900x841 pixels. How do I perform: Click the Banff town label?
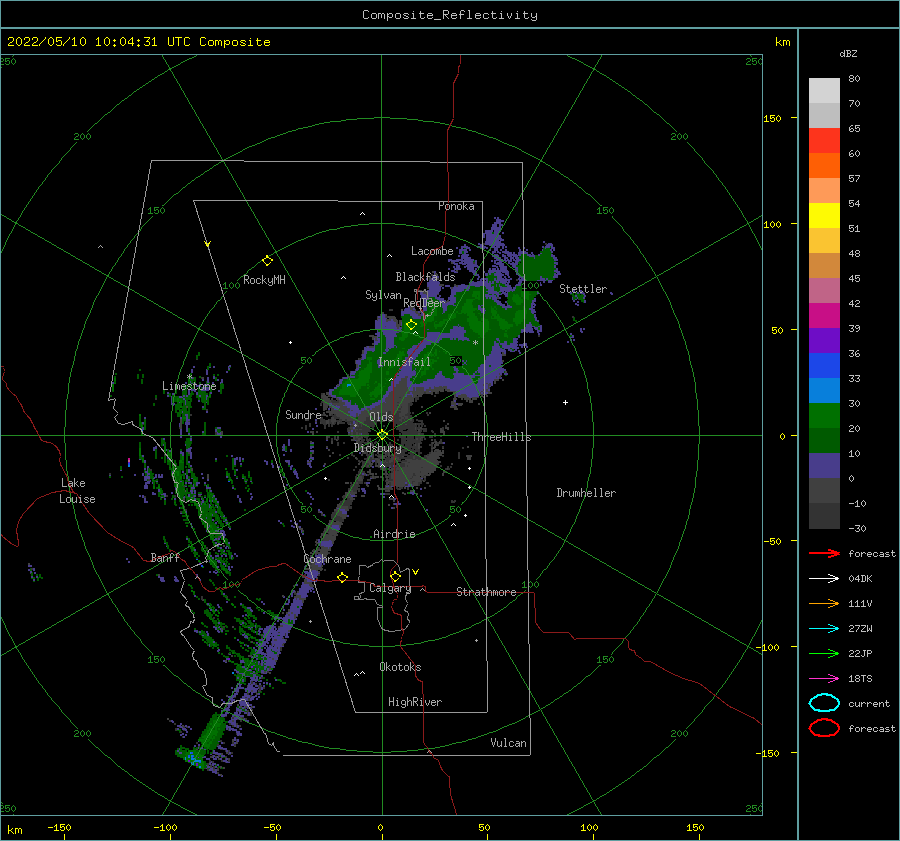coord(165,557)
